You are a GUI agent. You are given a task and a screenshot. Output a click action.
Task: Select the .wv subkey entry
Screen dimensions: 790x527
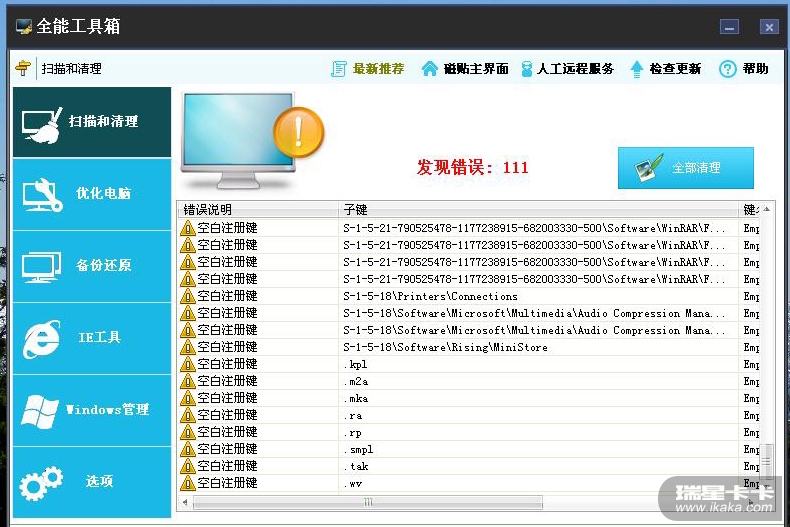coord(353,484)
